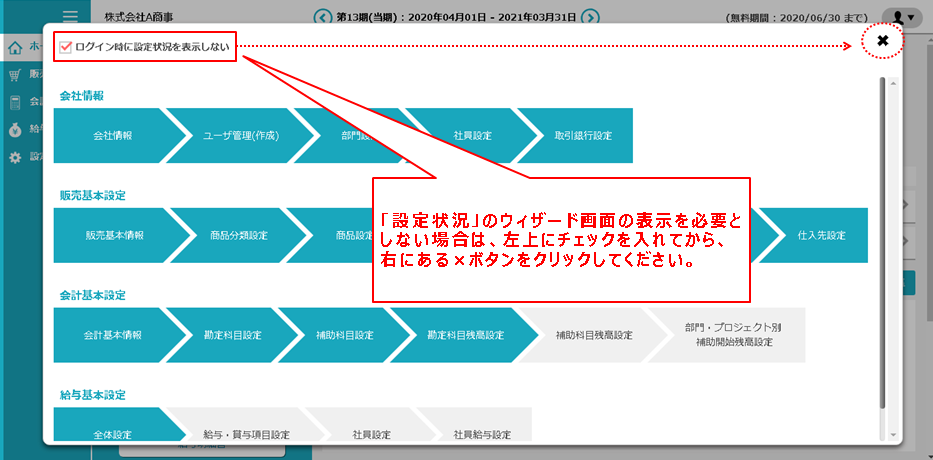
Task: Click scrollbar down arrow in wizard
Action: pos(893,434)
